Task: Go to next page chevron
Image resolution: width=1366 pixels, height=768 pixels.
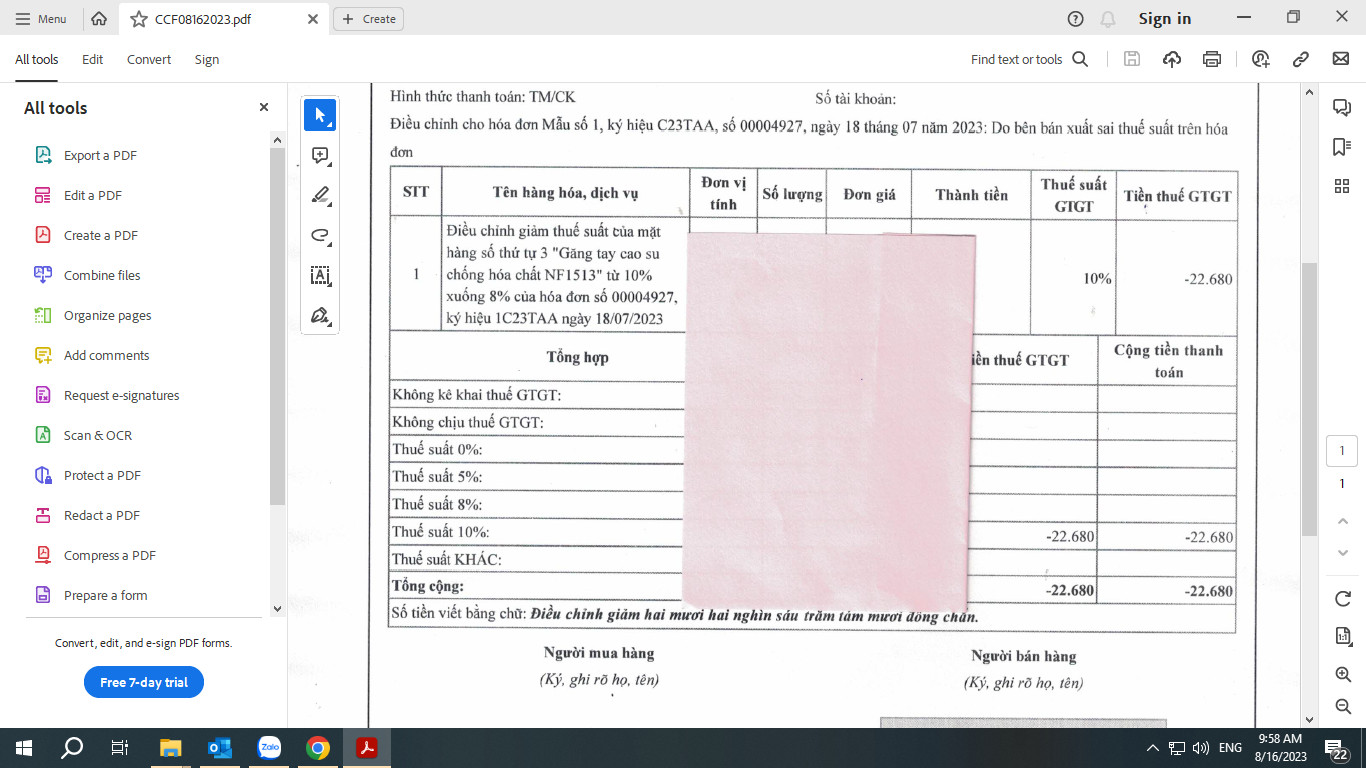Action: coord(1342,553)
